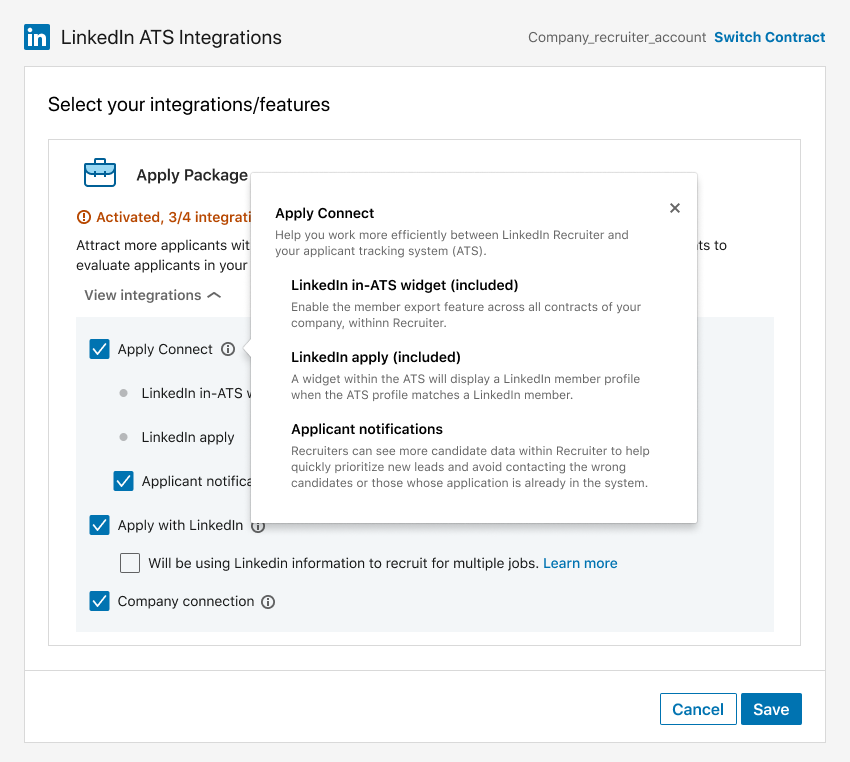
Task: Uncheck the Apply Connect checkbox
Action: click(x=100, y=349)
